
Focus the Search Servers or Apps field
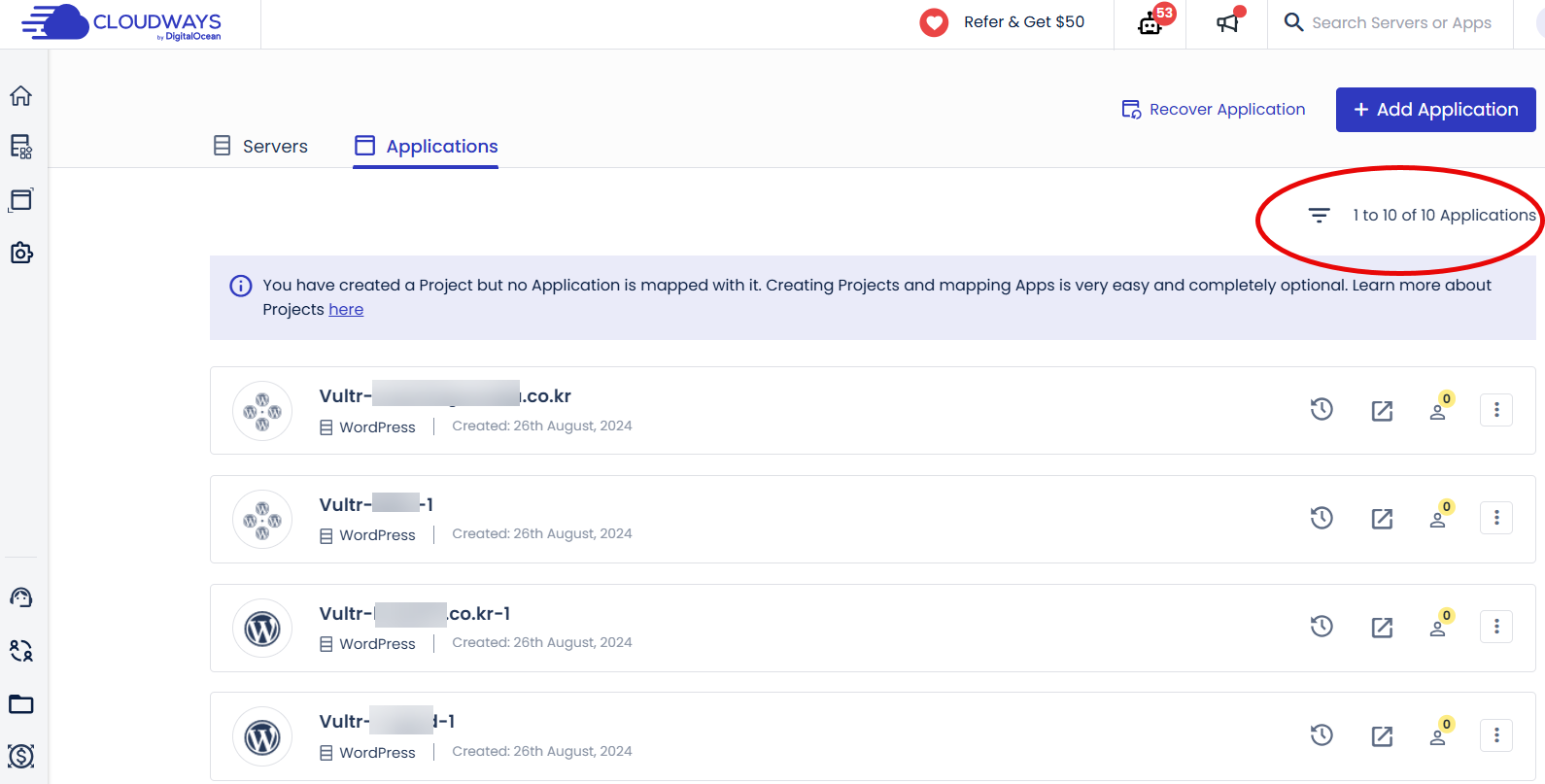[1401, 22]
